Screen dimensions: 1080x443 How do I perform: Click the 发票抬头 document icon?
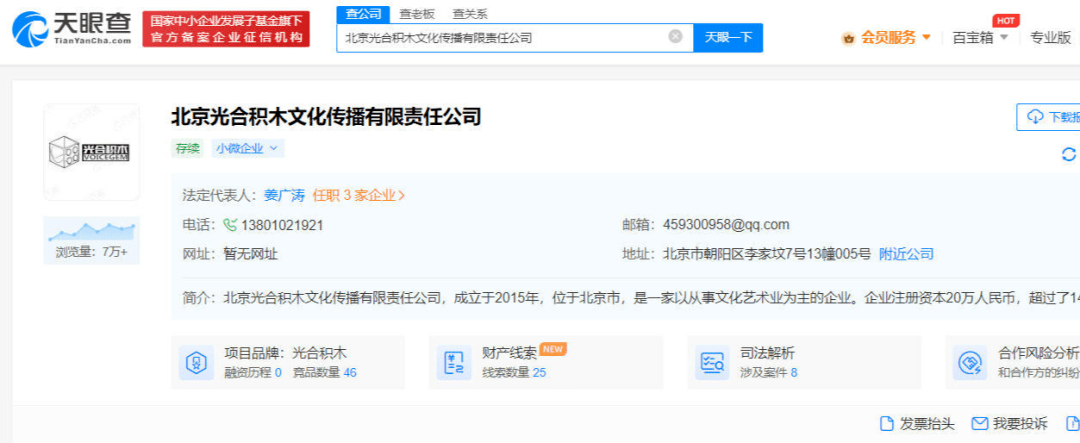click(887, 423)
